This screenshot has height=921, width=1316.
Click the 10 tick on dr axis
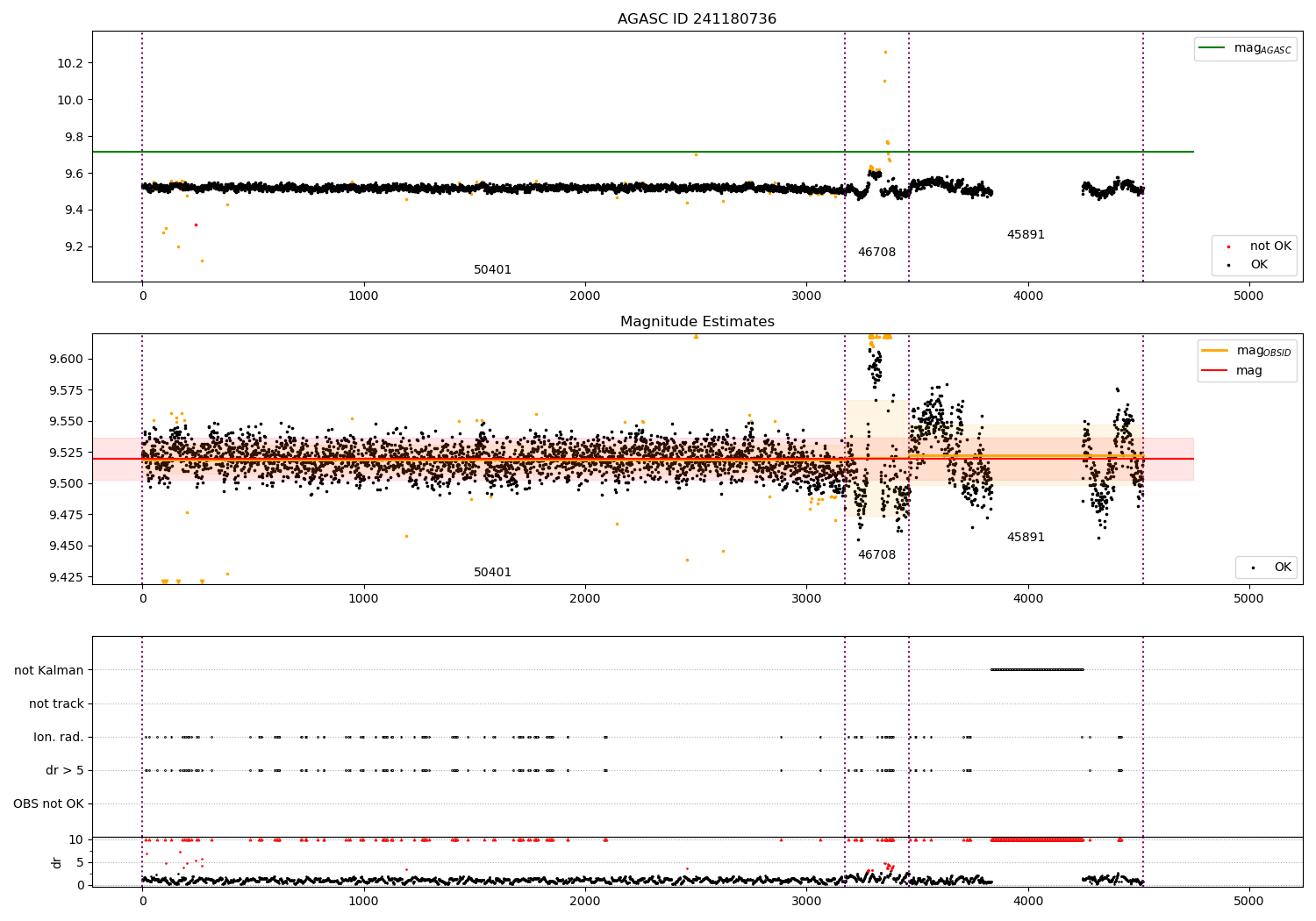click(76, 839)
